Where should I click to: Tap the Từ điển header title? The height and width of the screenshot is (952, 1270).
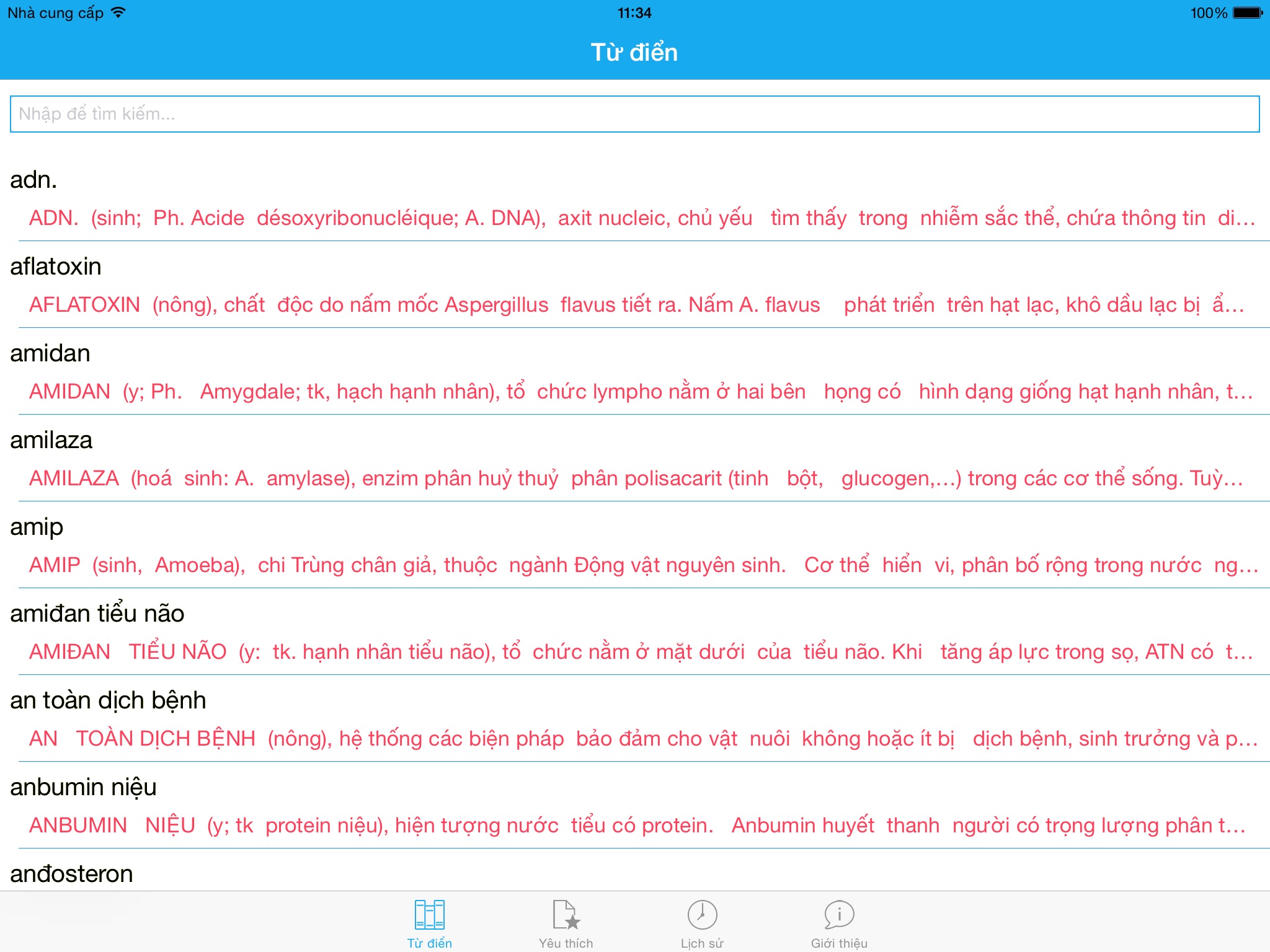tap(634, 53)
